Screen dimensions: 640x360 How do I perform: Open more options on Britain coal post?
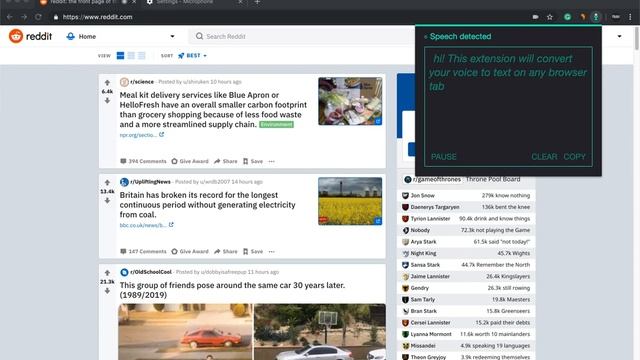[x=272, y=251]
